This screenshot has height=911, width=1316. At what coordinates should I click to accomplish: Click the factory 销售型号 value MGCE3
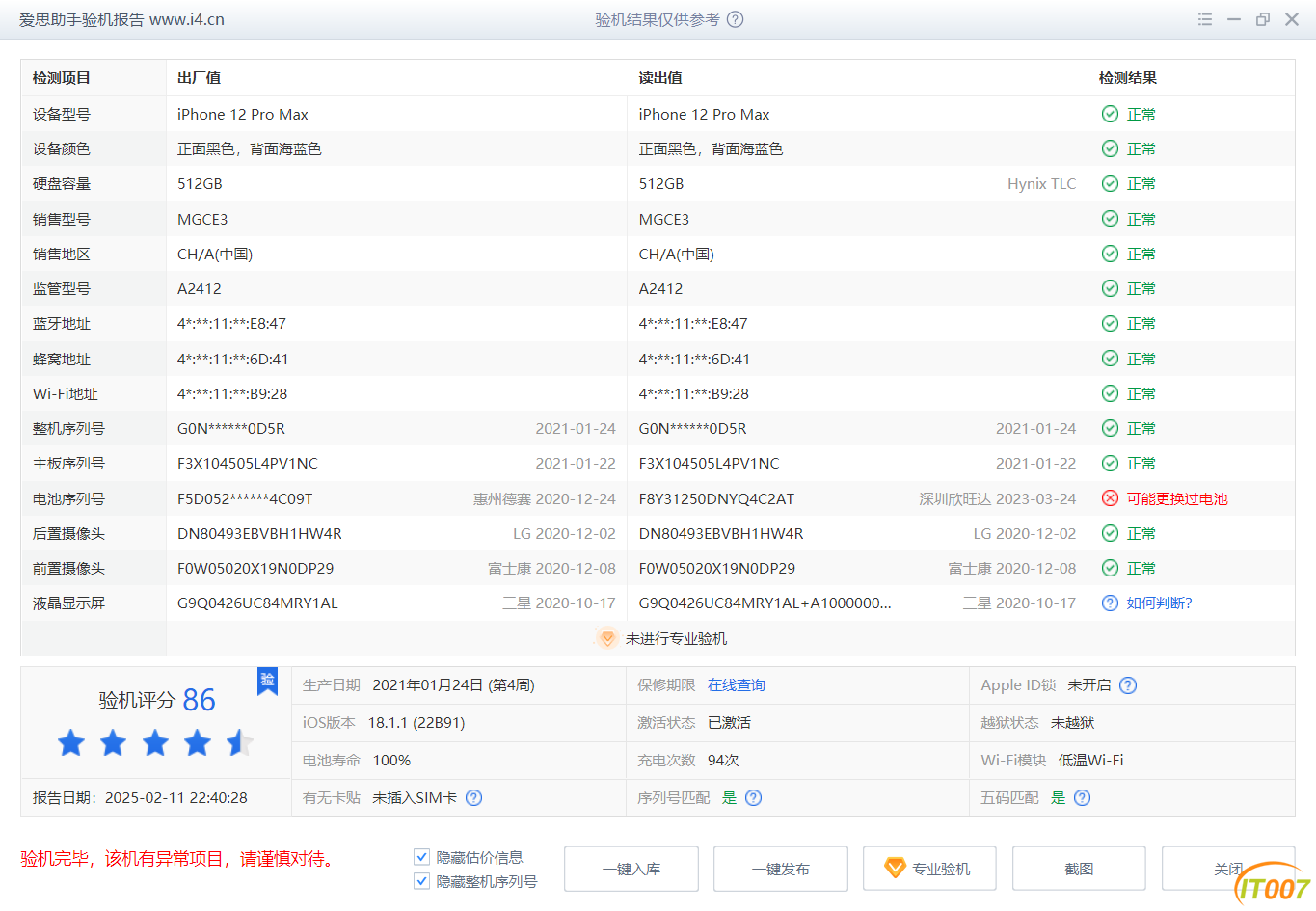pyautogui.click(x=202, y=219)
